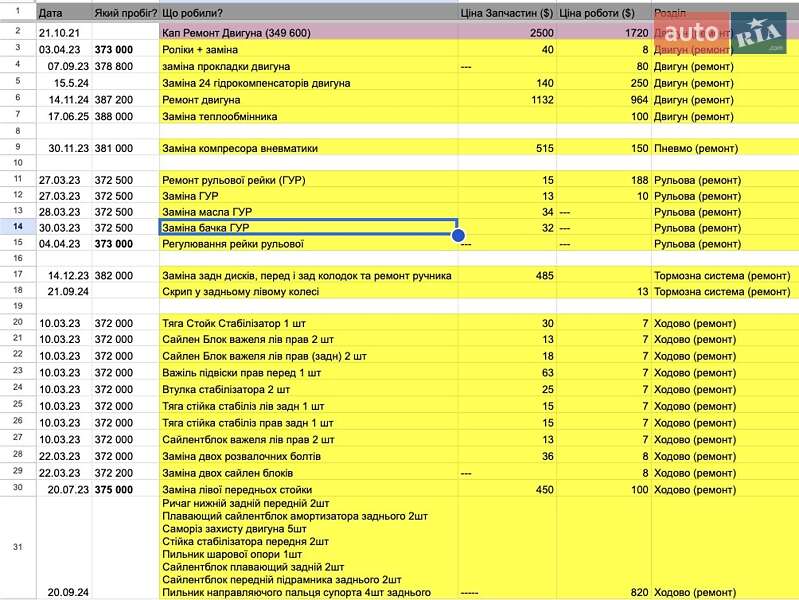Screen dimensions: 799x600
Task: Click the blue selection handle dot
Action: (x=458, y=236)
